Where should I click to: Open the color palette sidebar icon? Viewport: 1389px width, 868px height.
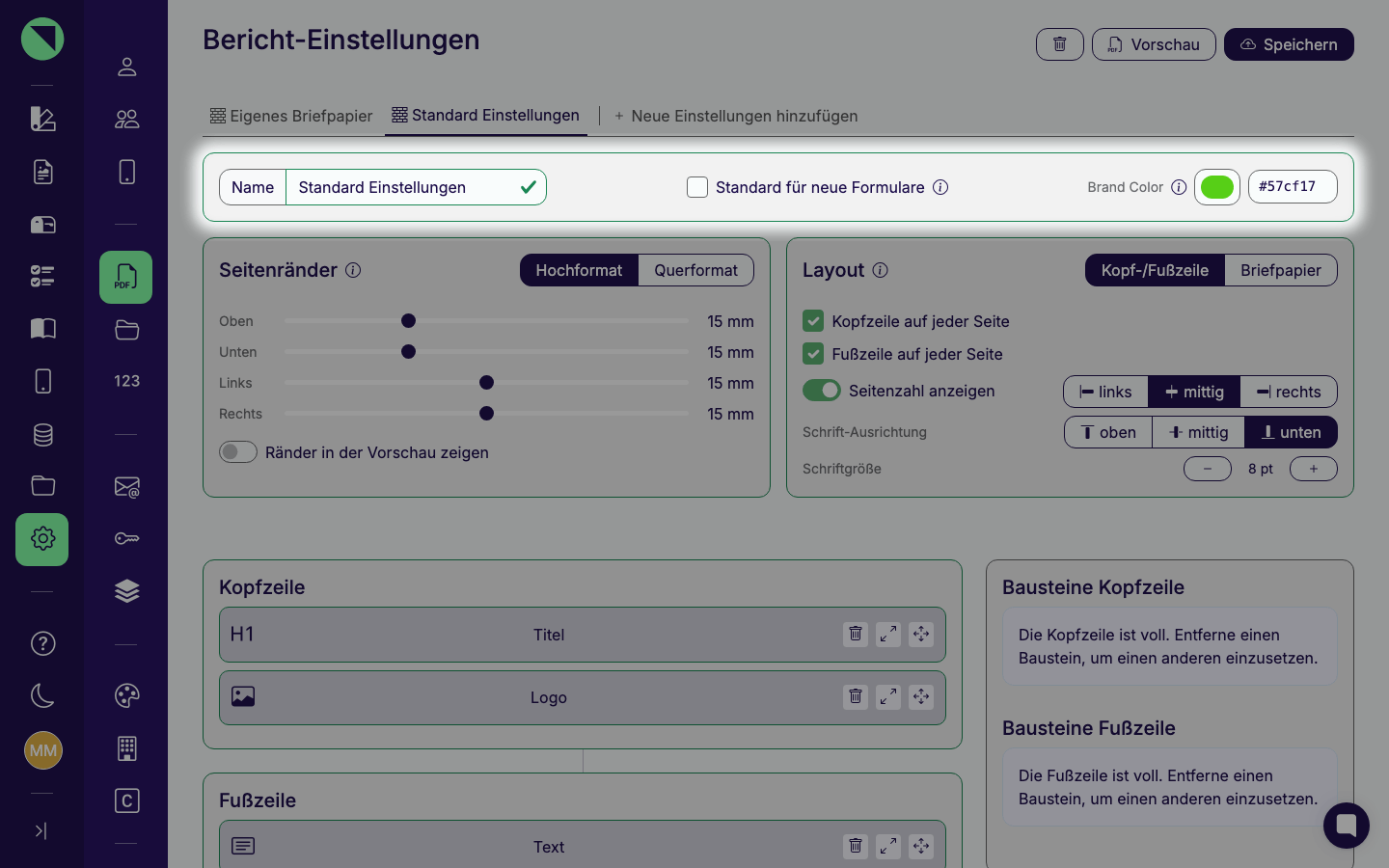pos(126,695)
